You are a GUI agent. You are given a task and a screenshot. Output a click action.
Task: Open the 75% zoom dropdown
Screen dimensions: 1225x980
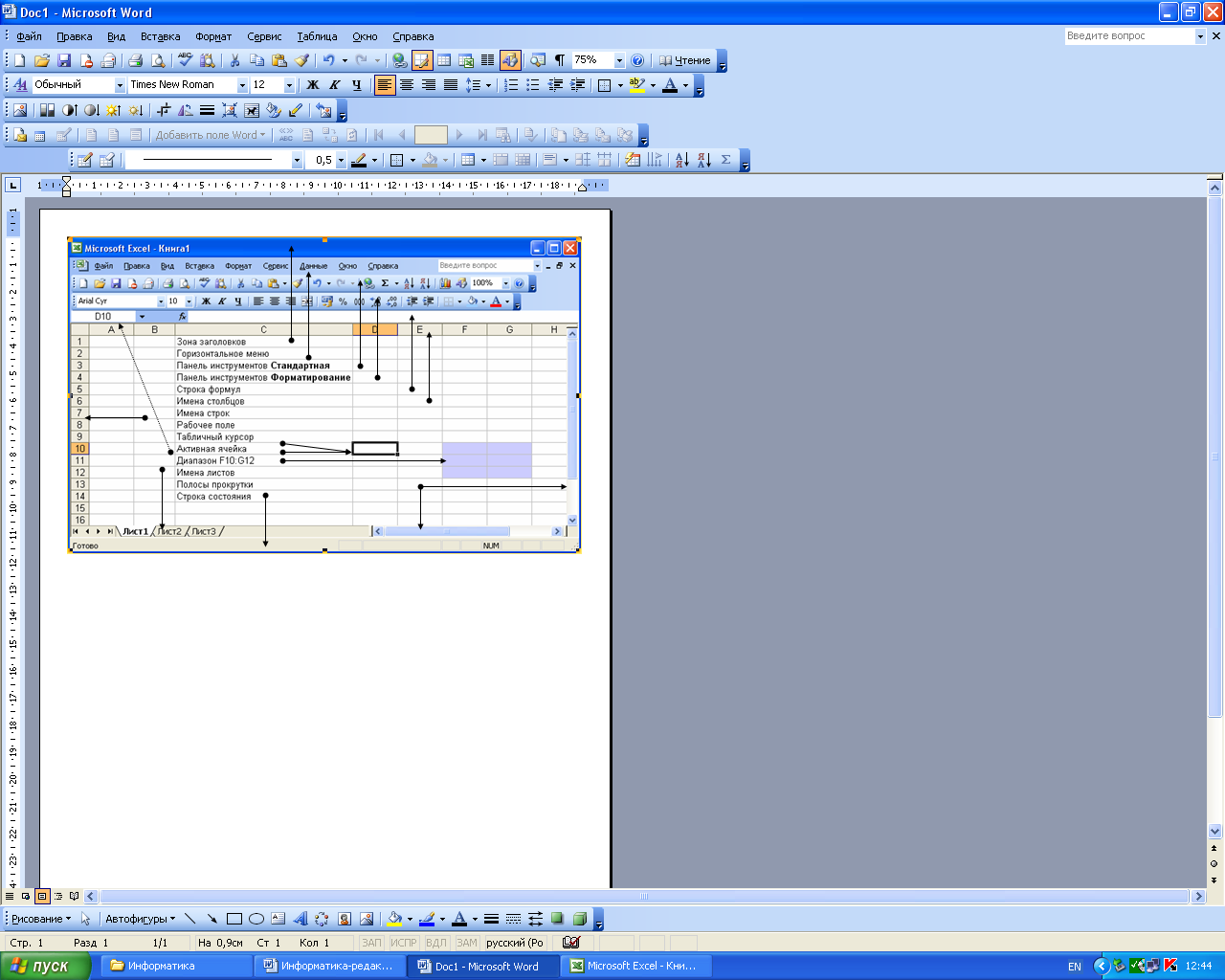(x=619, y=60)
